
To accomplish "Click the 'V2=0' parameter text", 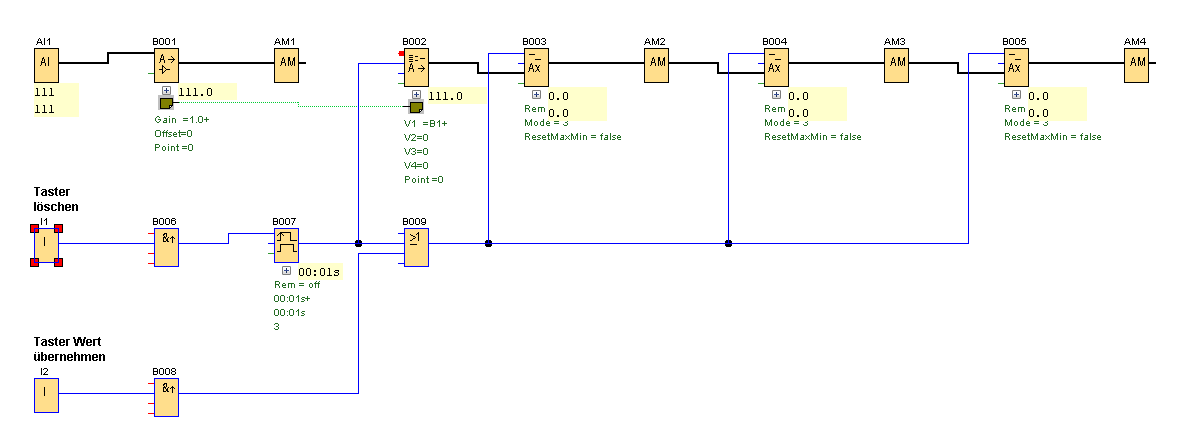I will (415, 138).
